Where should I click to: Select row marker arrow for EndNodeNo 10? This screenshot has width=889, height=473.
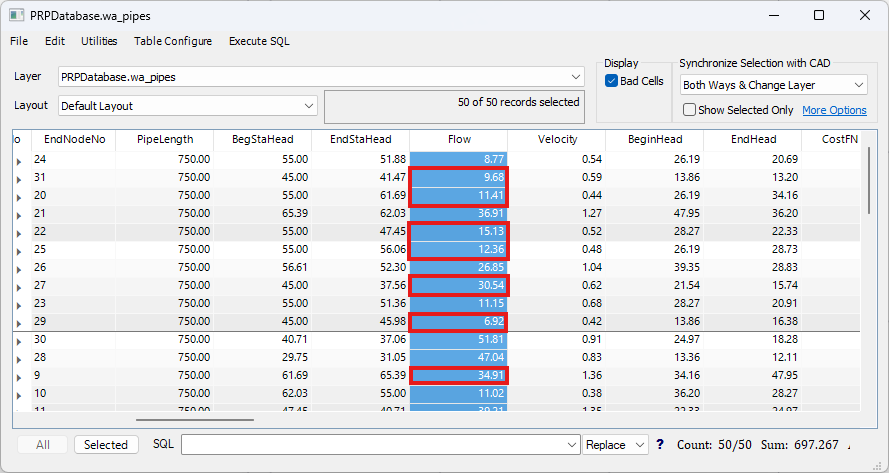pos(19,396)
